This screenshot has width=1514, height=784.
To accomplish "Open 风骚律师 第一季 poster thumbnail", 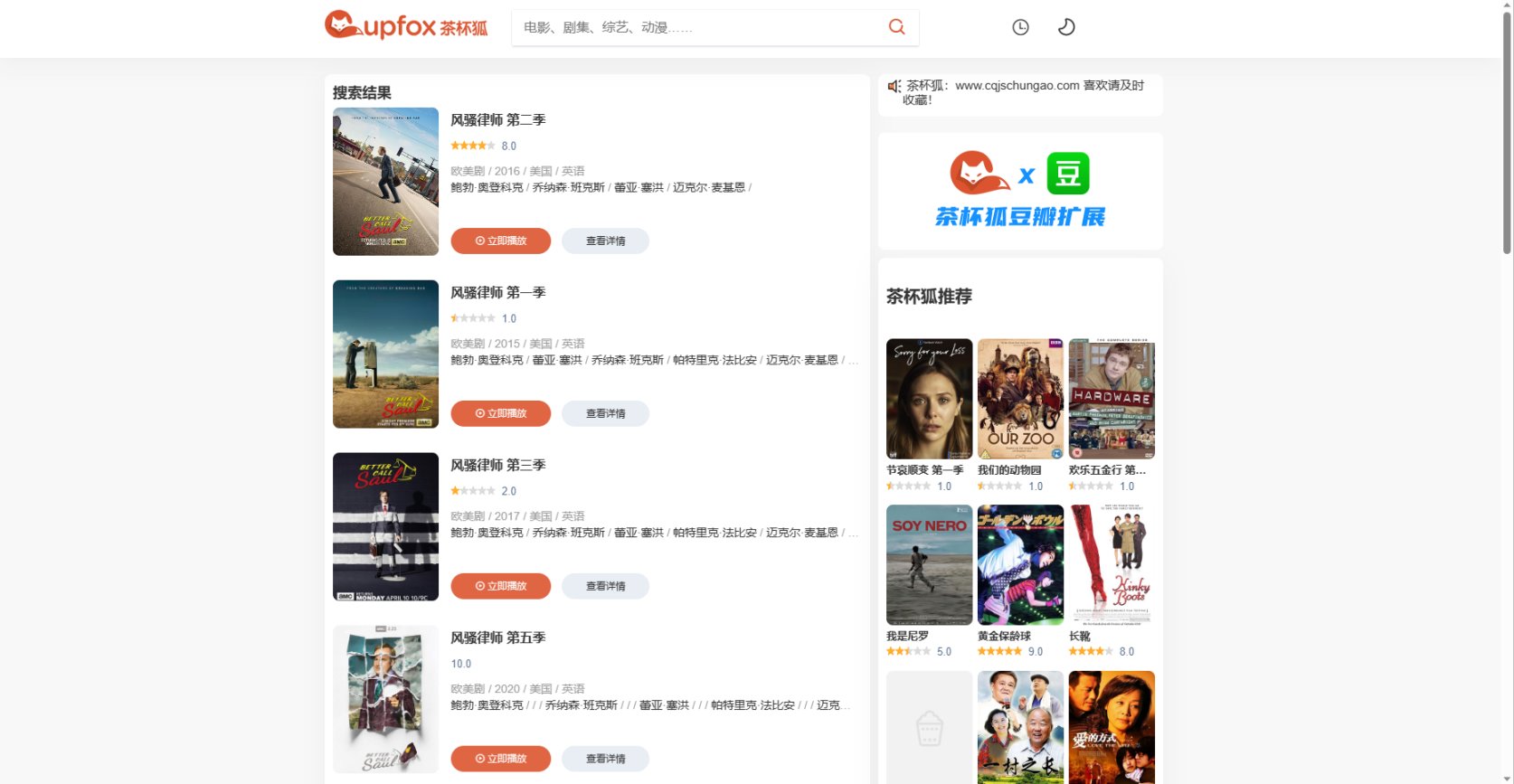I will [x=385, y=354].
